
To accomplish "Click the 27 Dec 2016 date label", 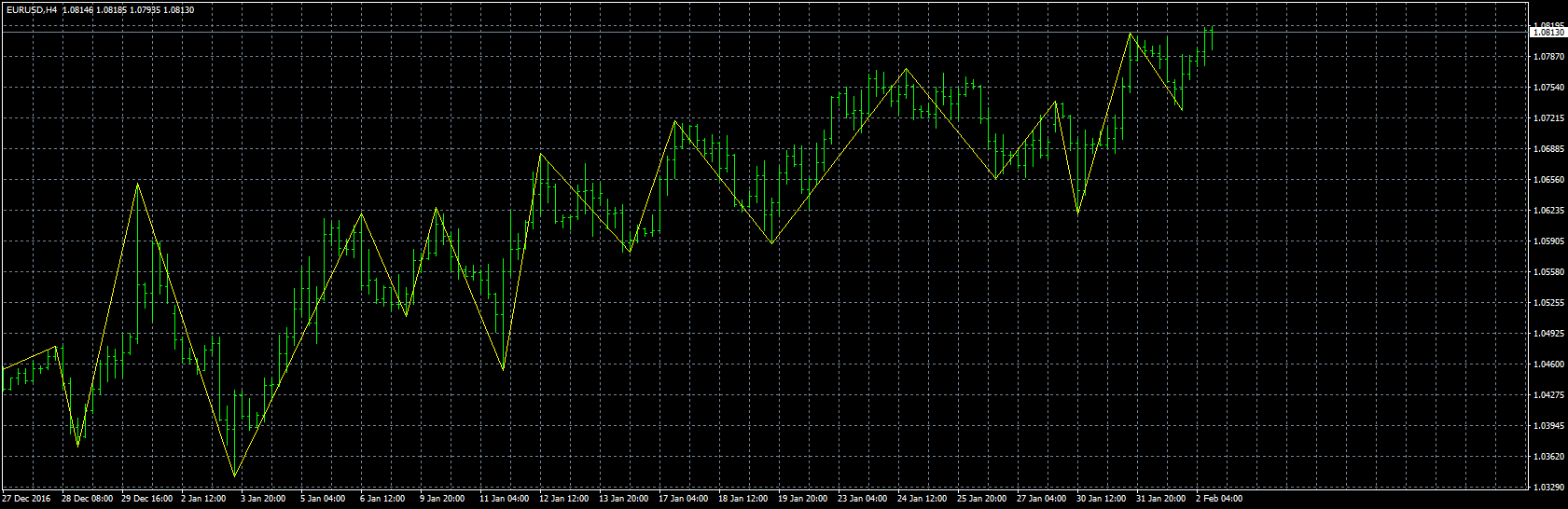I will pos(27,499).
